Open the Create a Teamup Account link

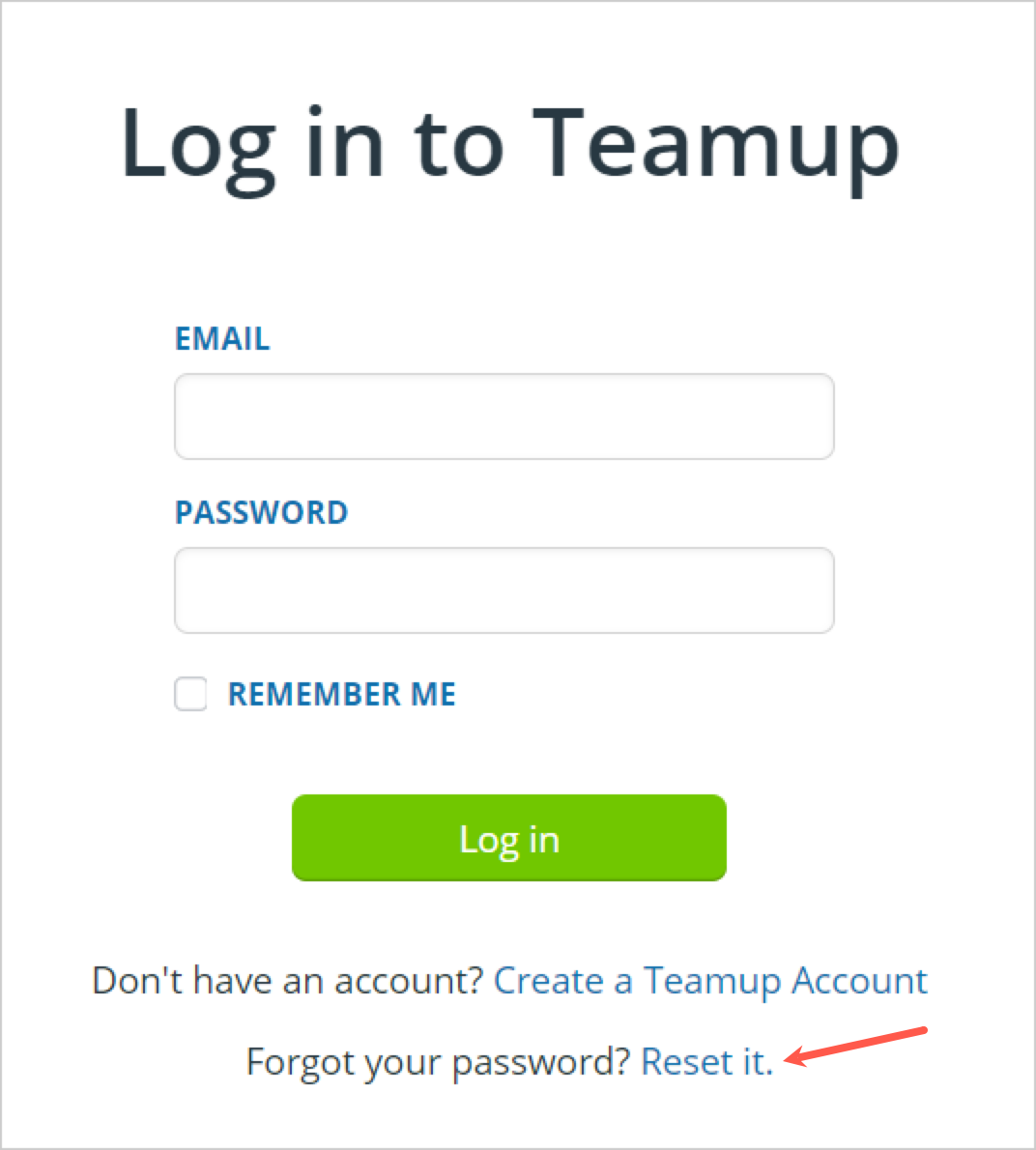tap(710, 981)
